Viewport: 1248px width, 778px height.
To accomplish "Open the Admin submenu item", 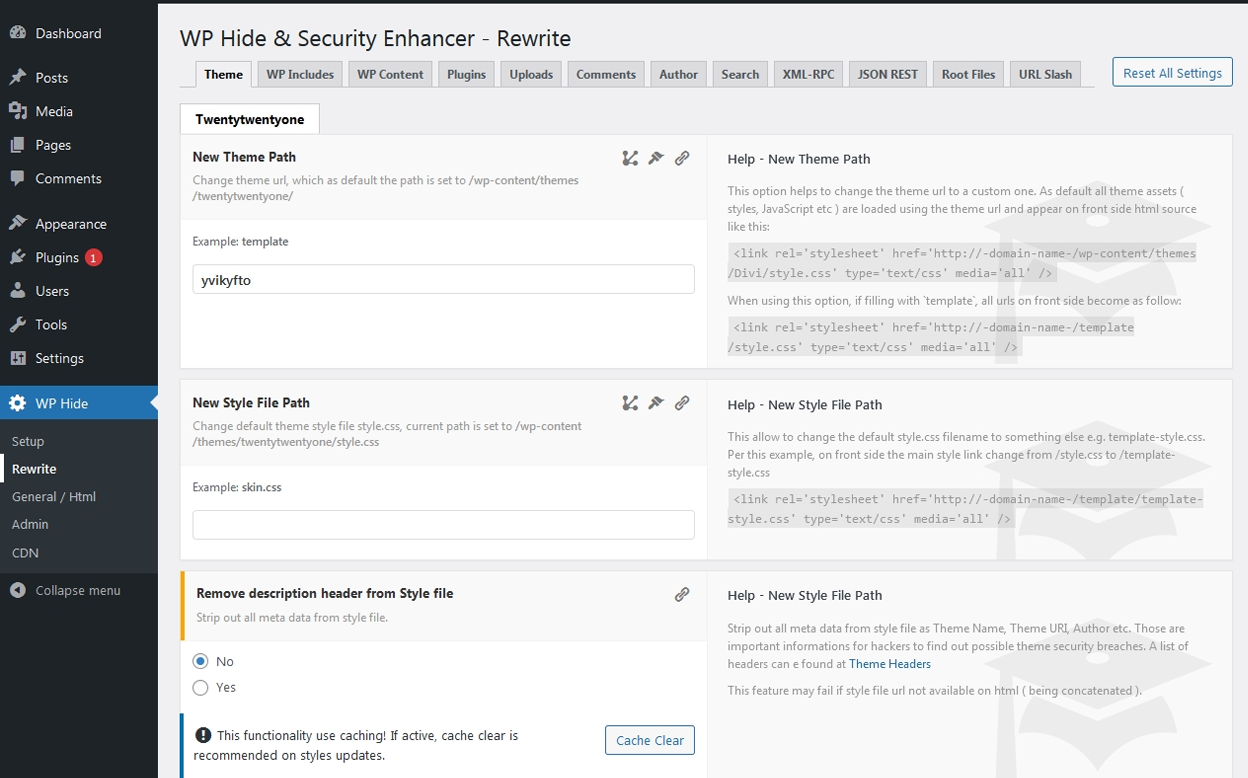I will coord(30,524).
